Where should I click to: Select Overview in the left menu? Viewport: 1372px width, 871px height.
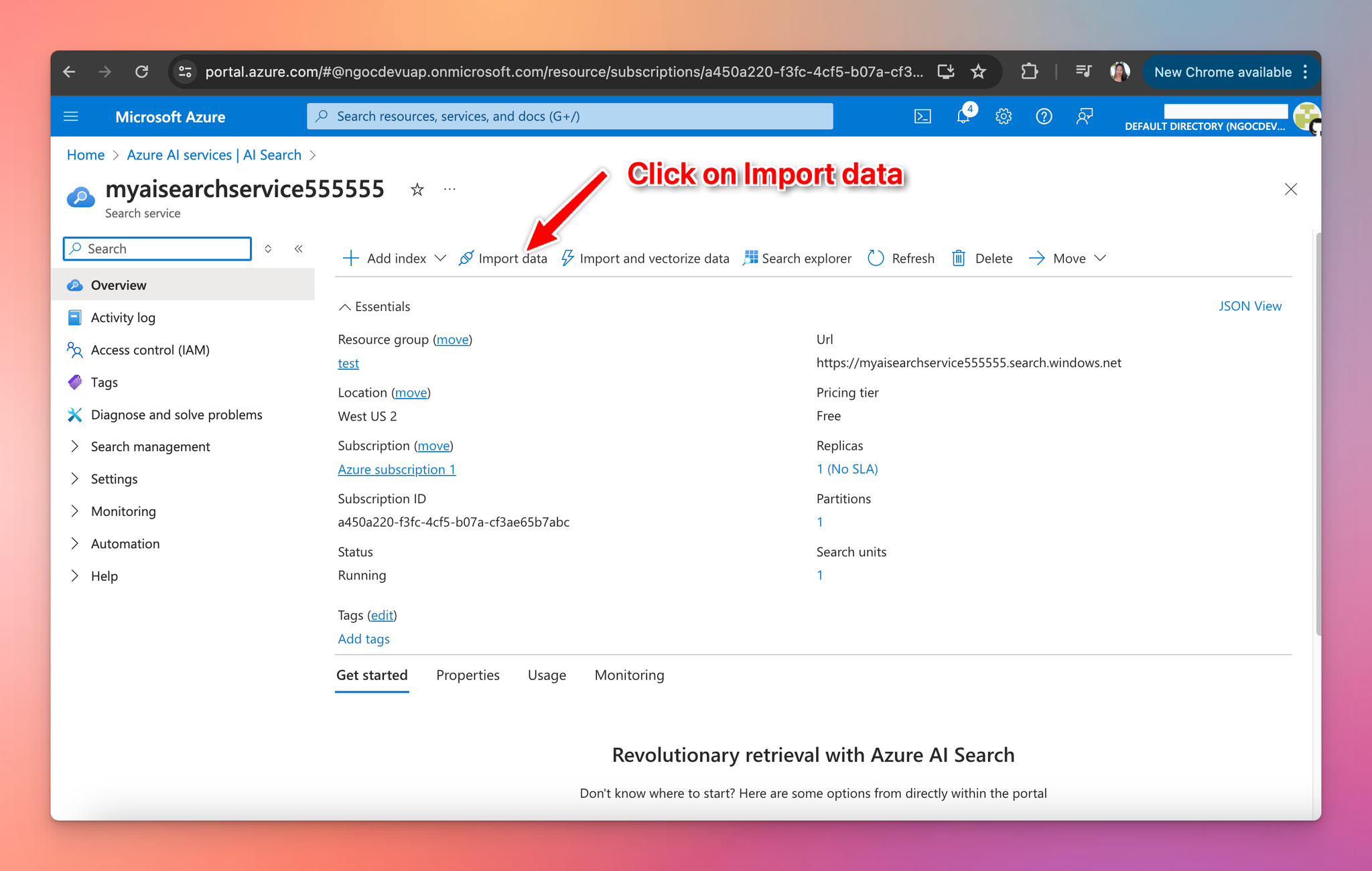(x=182, y=285)
